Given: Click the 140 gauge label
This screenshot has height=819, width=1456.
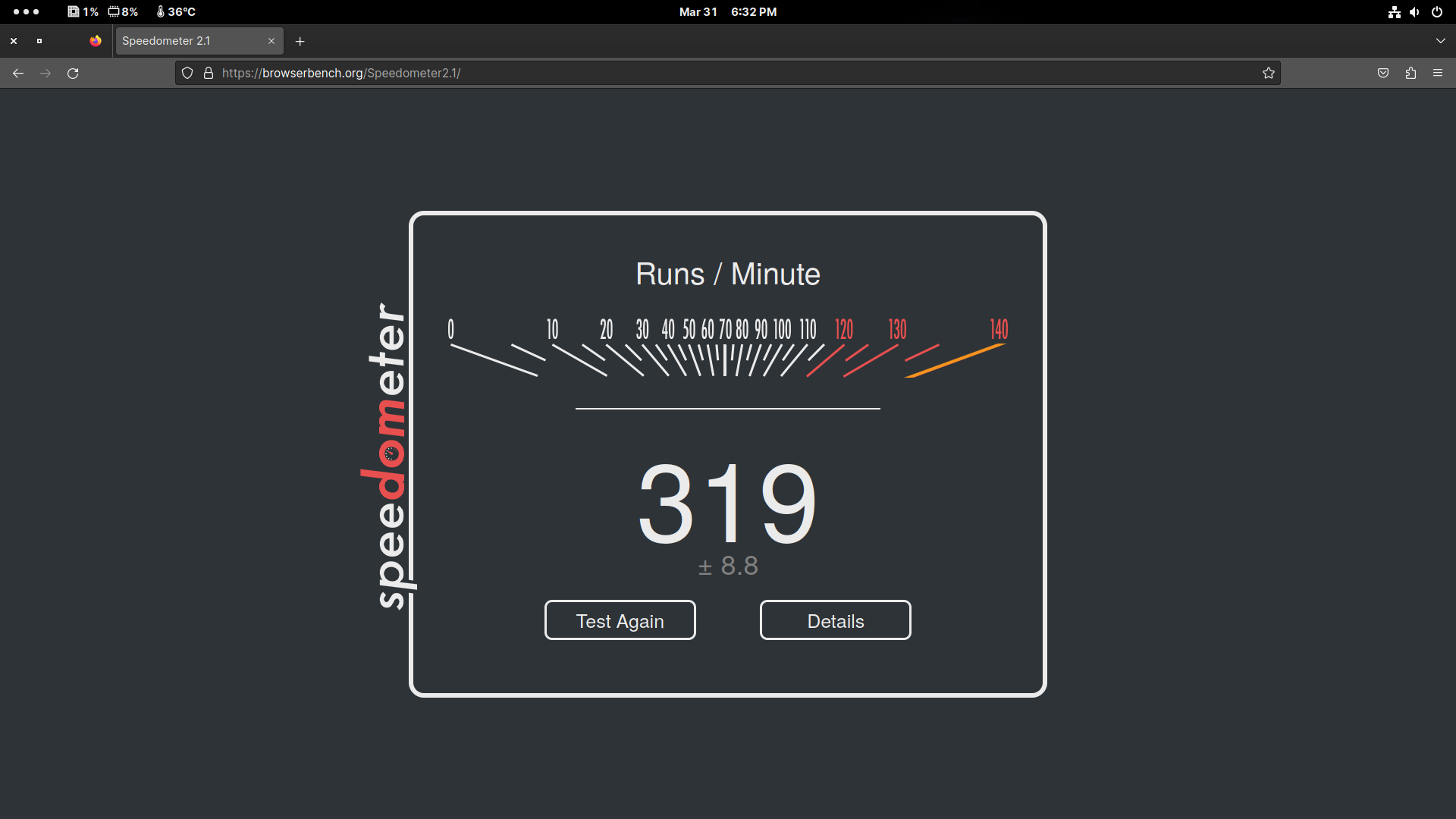Looking at the screenshot, I should (999, 329).
